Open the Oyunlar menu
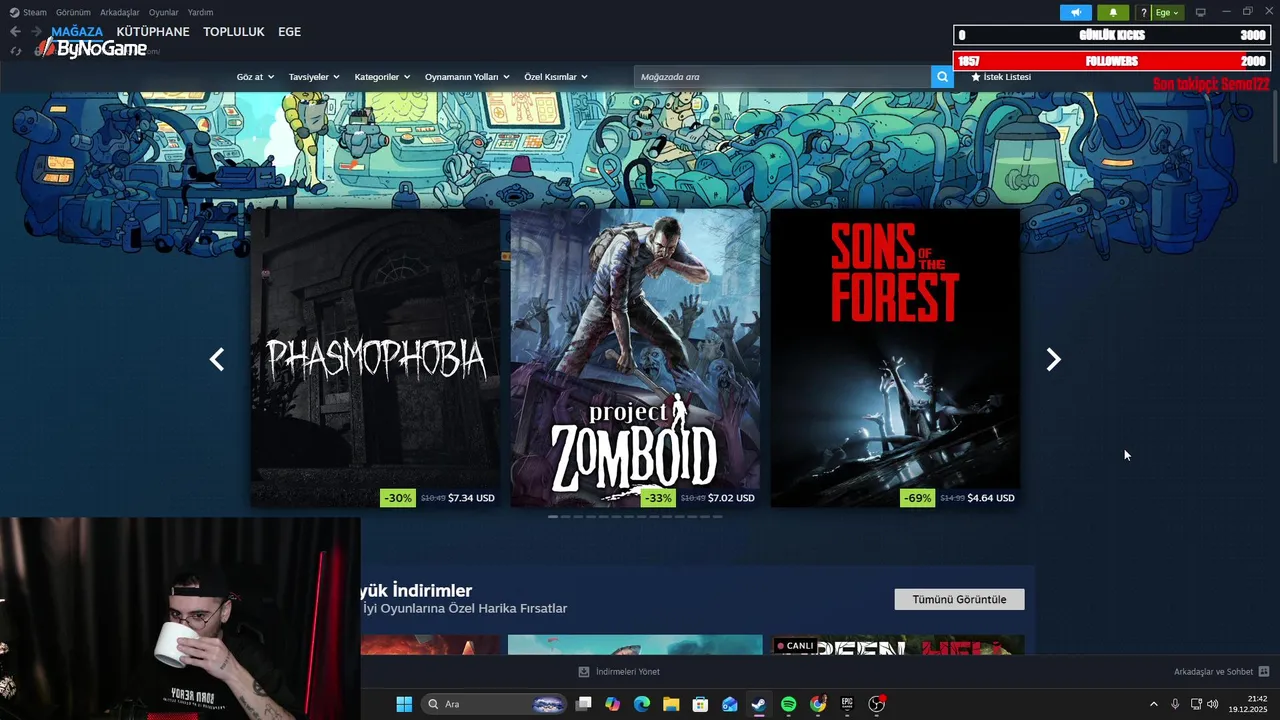This screenshot has height=720, width=1280. [x=163, y=12]
